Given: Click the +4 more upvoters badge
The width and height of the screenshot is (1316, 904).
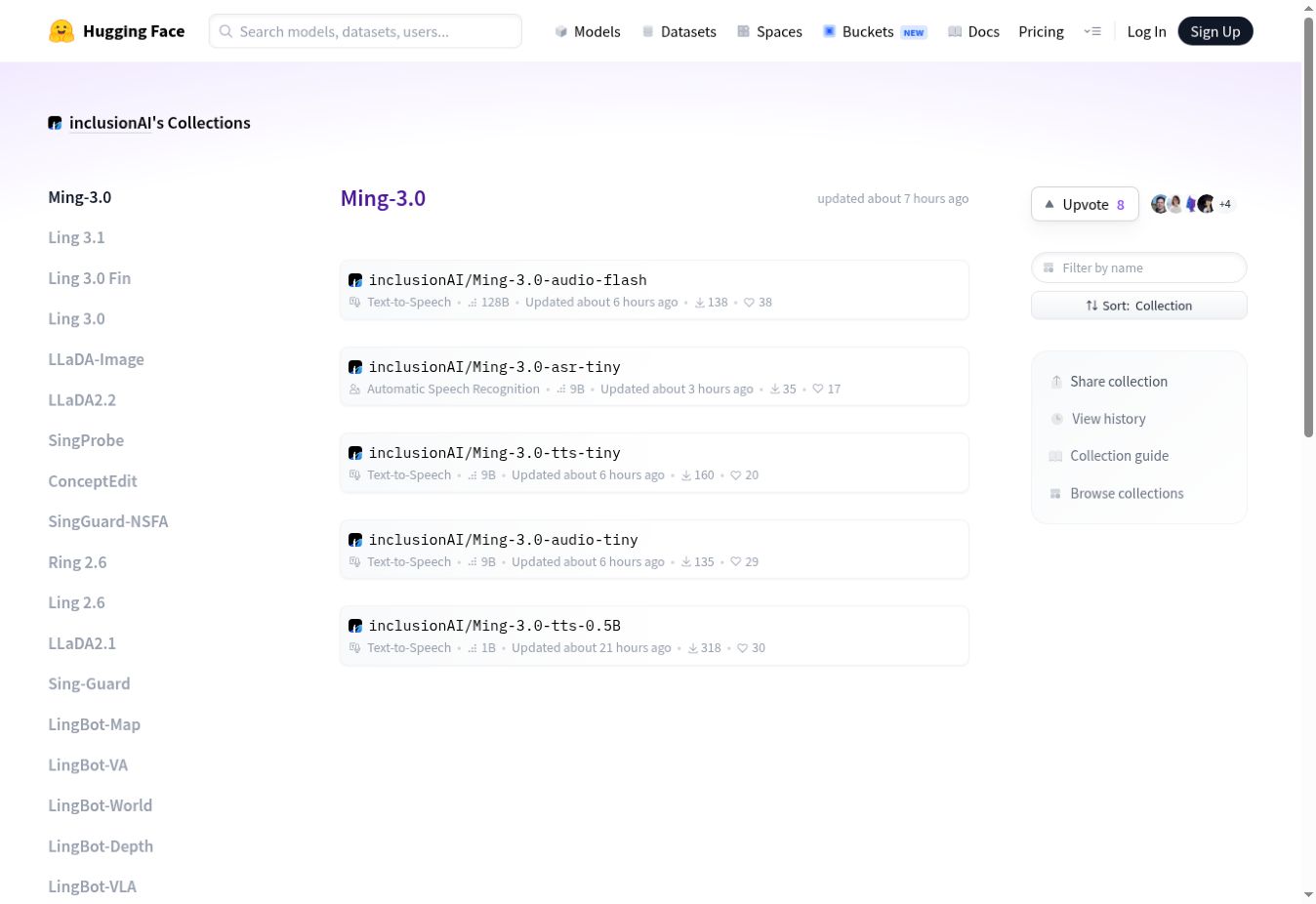Looking at the screenshot, I should 1224,204.
